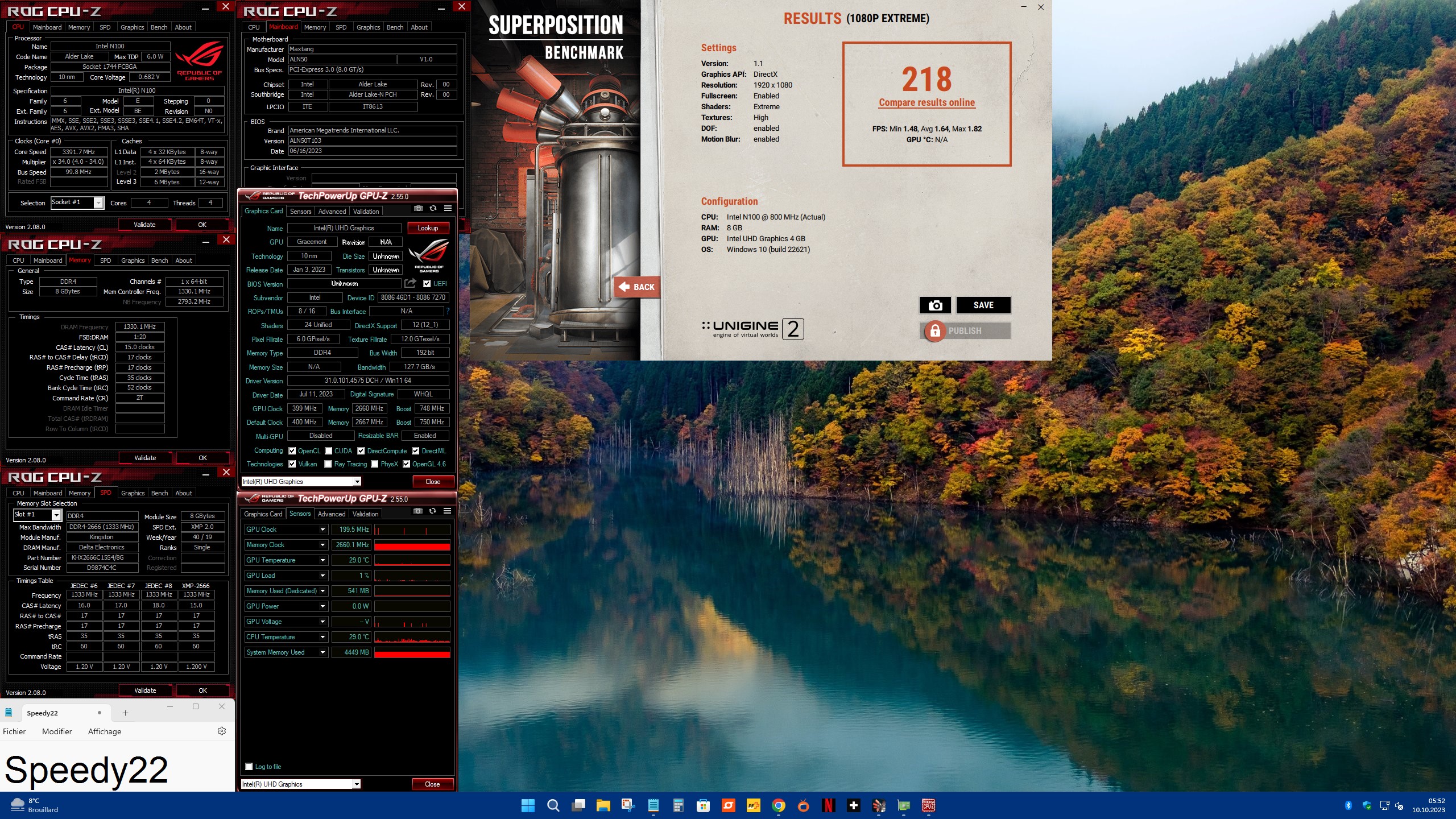The width and height of the screenshot is (1456, 819).
Task: Click refresh icon in GPU-Z Sensors window
Action: (432, 511)
